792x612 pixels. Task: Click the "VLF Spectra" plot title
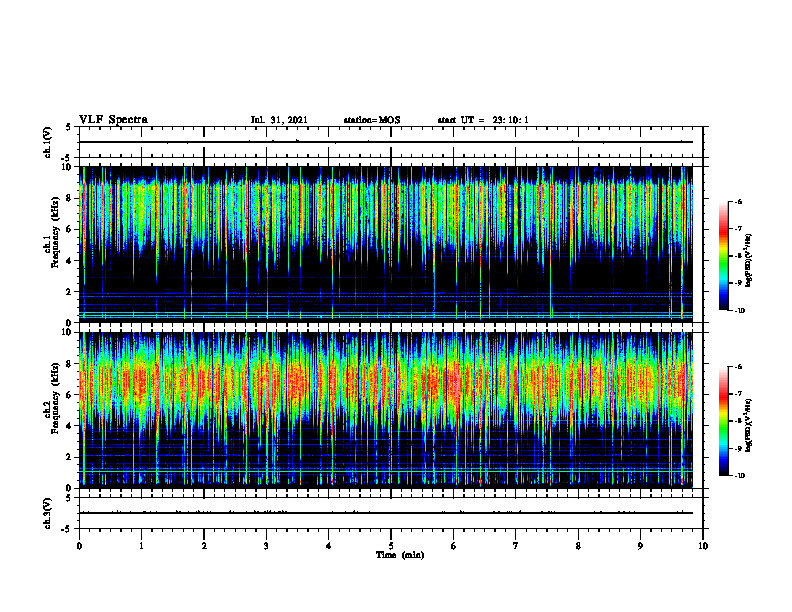pos(113,120)
